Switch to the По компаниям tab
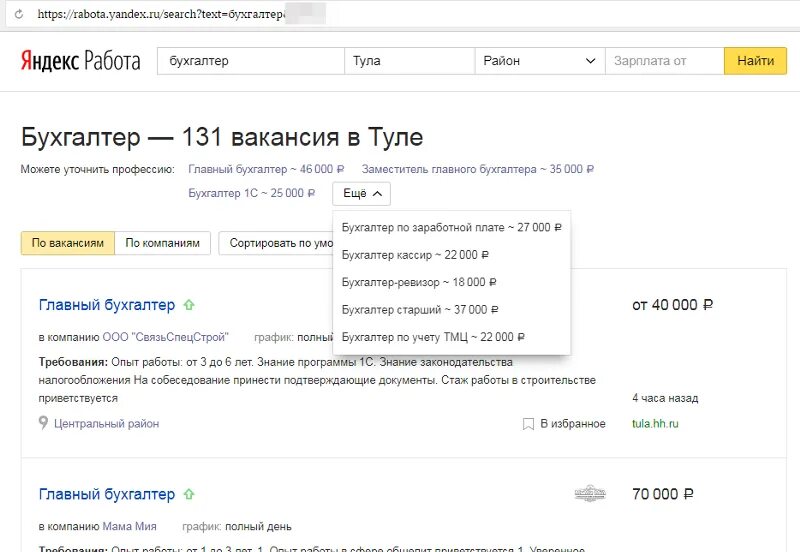 [x=163, y=243]
